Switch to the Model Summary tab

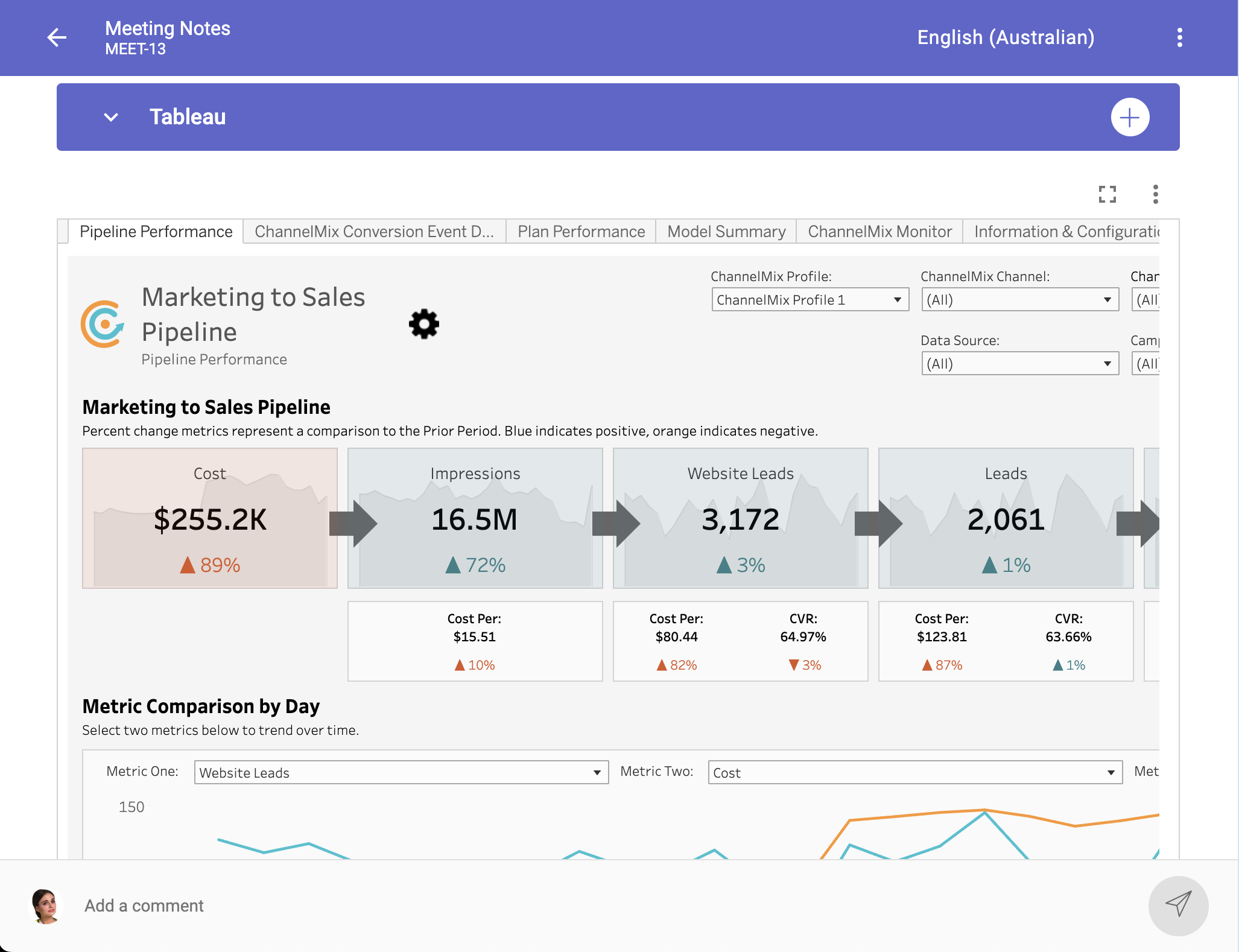coord(726,232)
